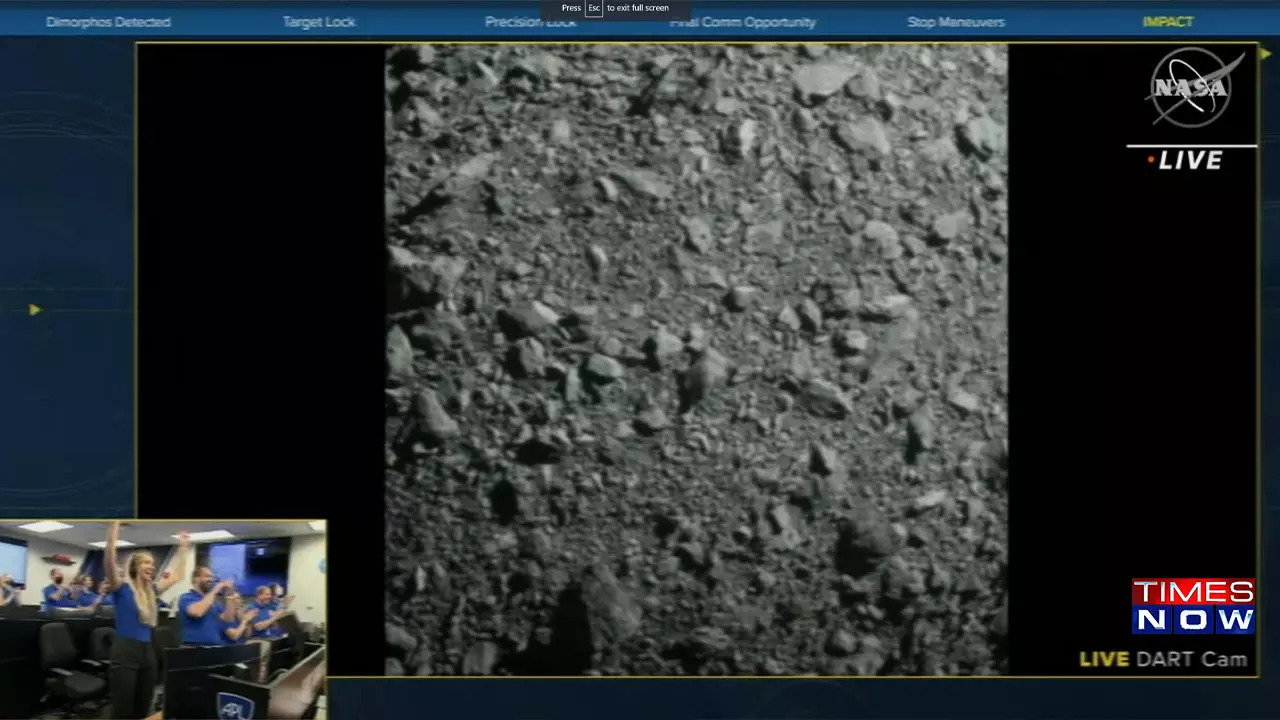Image resolution: width=1280 pixels, height=720 pixels.
Task: Click the mission progress timeline bar
Action: coord(640,21)
